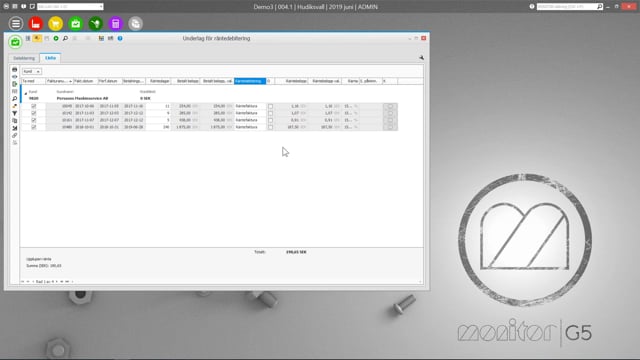The width and height of the screenshot is (640, 360).
Task: Open the blue help icon in window toolbar
Action: tap(120, 38)
